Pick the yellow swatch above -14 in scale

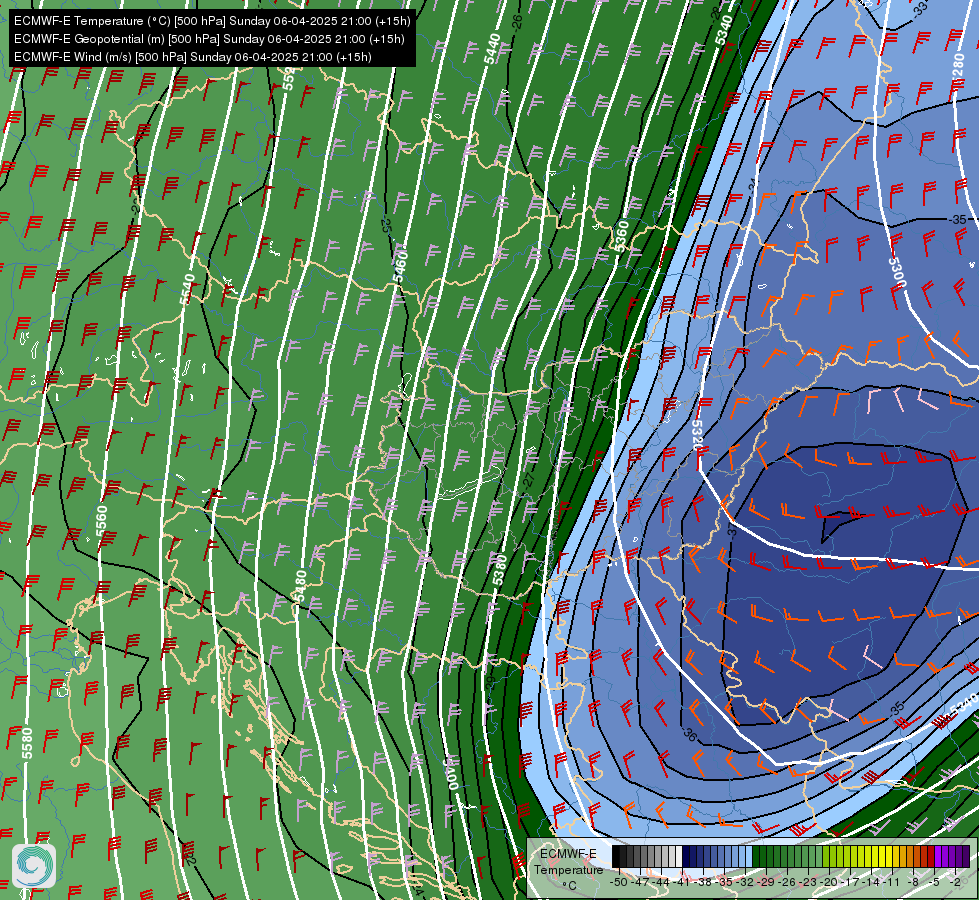[x=875, y=856]
